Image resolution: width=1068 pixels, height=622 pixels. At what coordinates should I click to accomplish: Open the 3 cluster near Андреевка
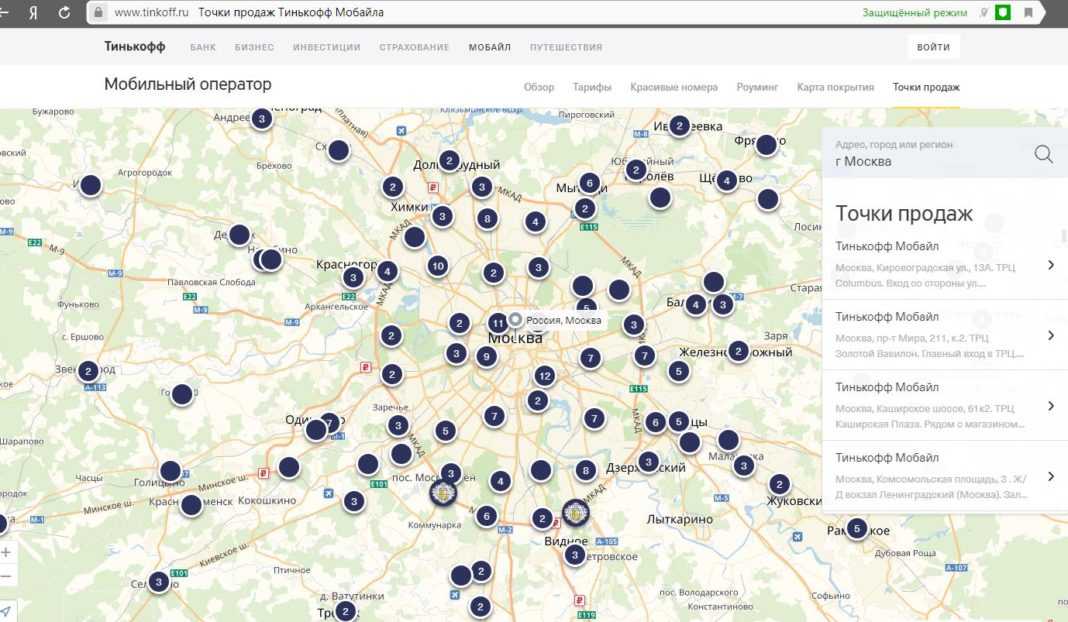coord(262,119)
